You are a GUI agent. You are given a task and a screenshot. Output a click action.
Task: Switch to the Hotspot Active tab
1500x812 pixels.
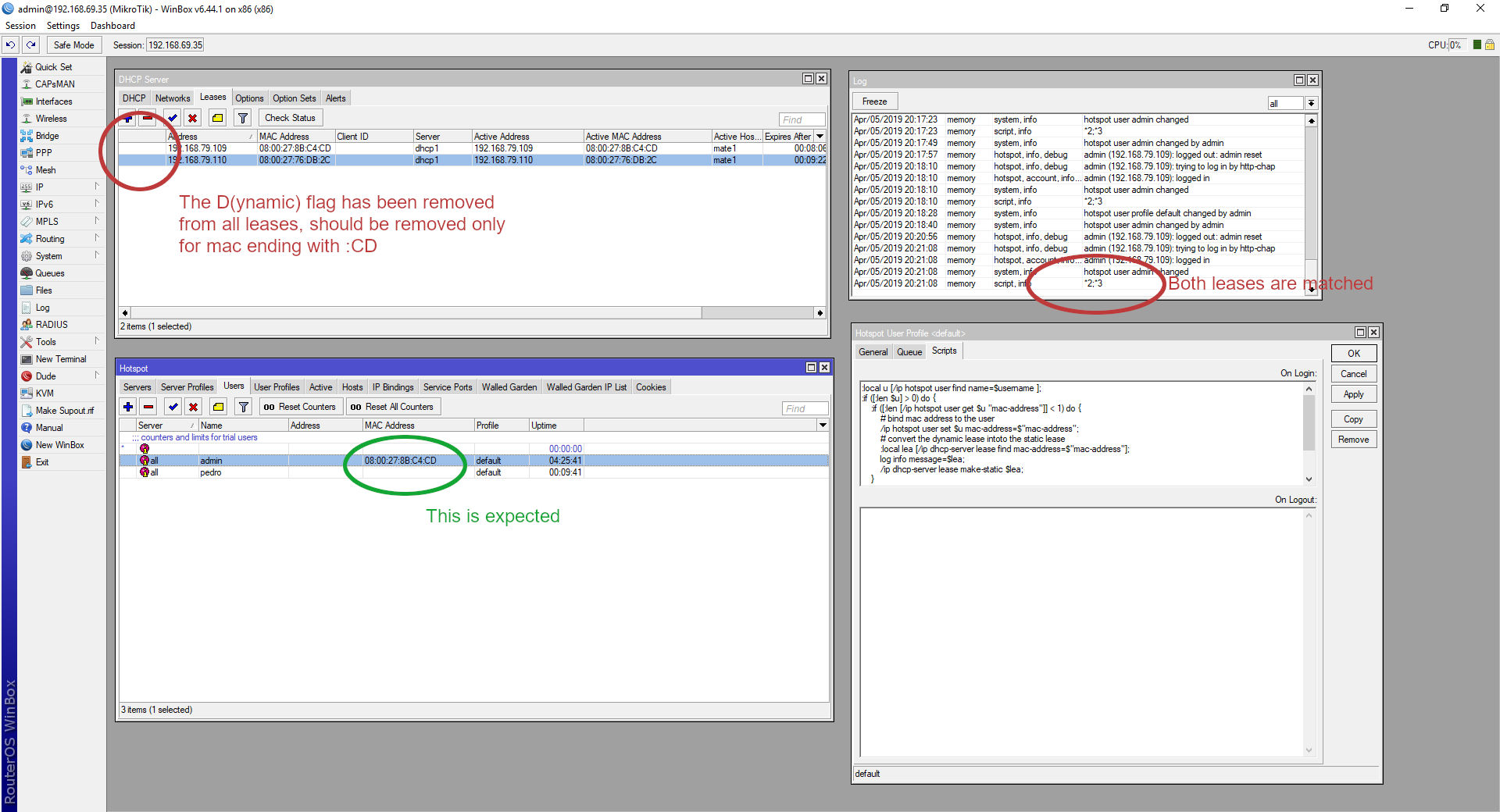(320, 387)
